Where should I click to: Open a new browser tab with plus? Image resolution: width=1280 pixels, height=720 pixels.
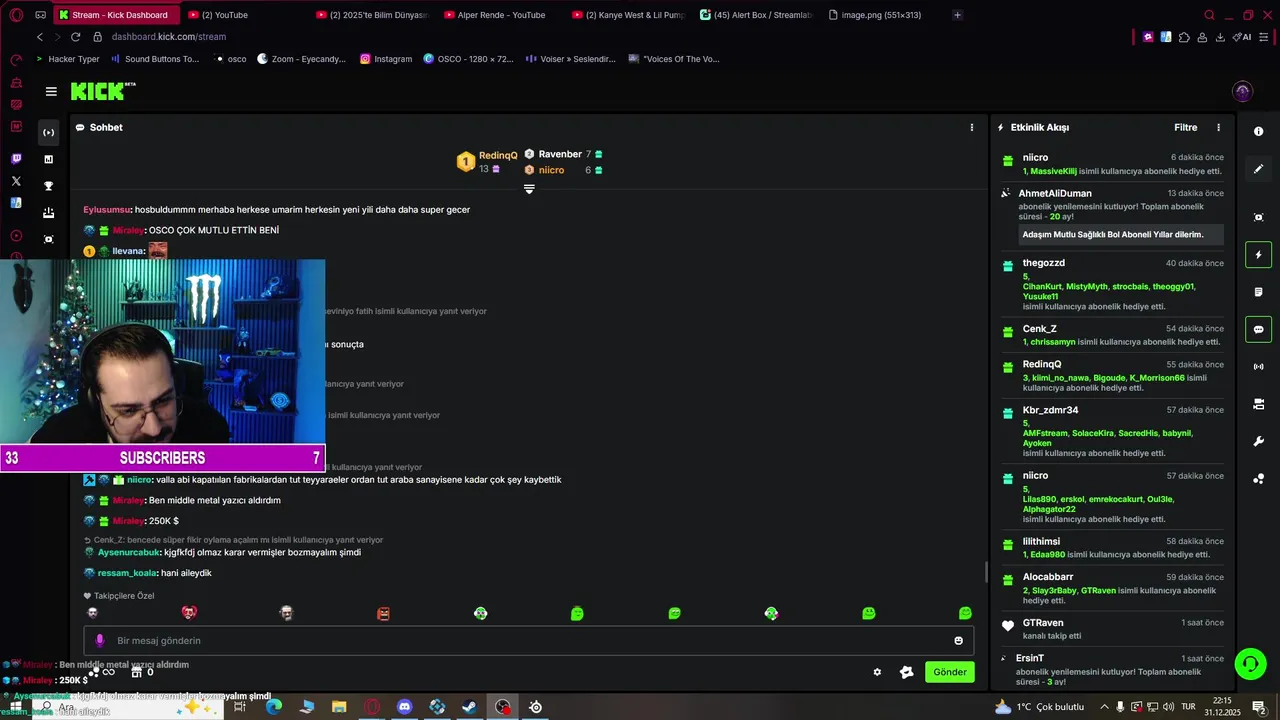click(957, 15)
